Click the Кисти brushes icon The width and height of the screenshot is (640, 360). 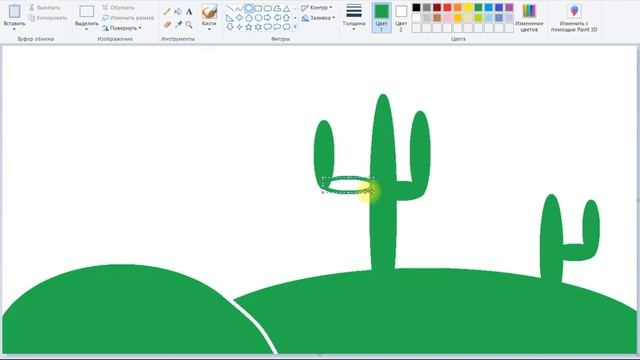coord(209,11)
